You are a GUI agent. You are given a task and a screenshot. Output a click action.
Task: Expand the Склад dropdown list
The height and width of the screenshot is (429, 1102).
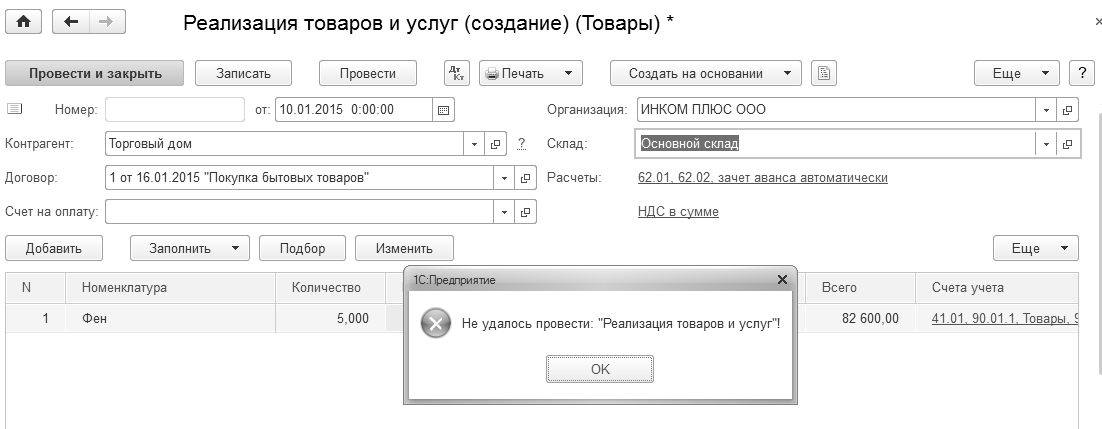click(x=1046, y=144)
